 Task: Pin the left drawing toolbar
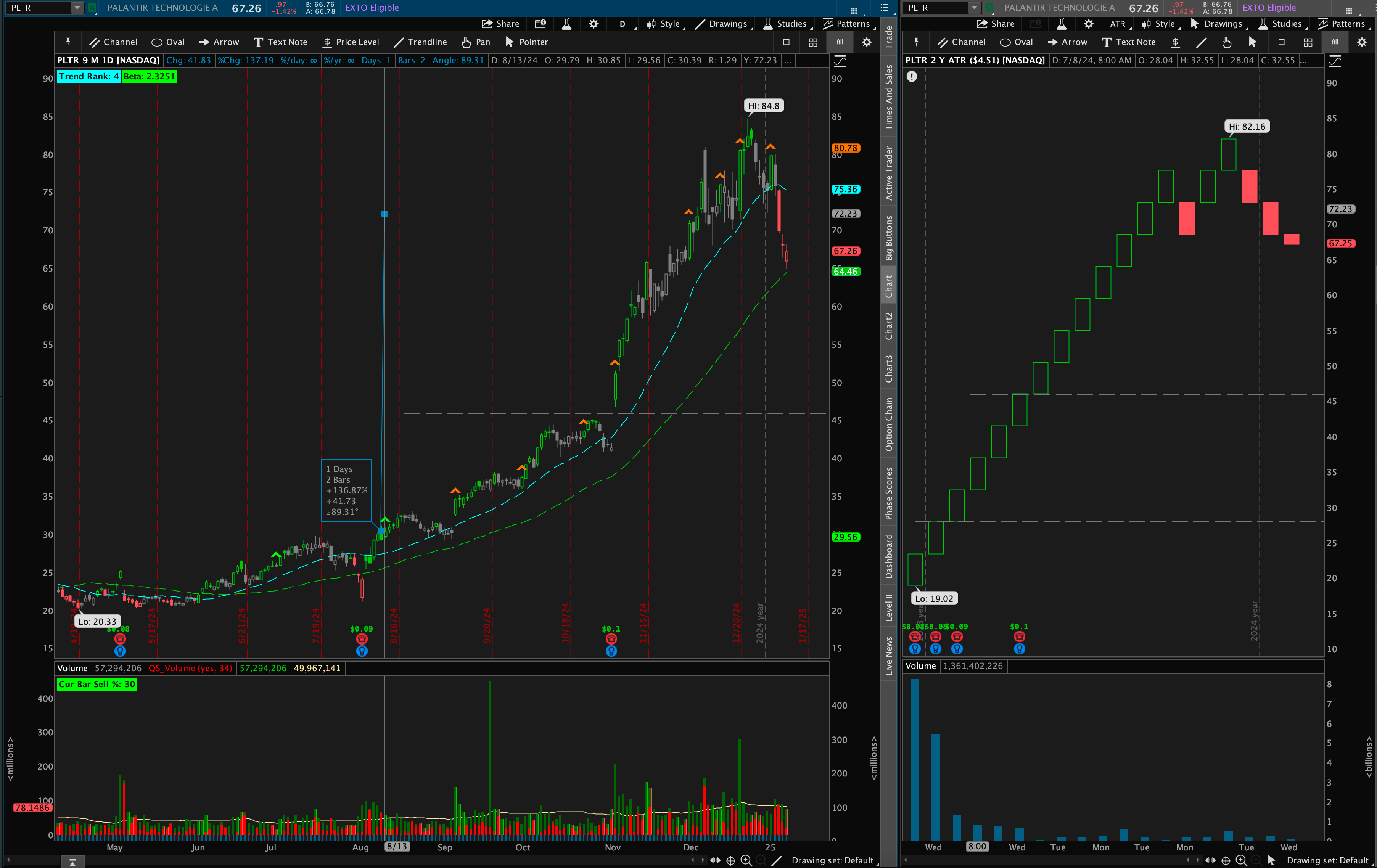pos(68,42)
